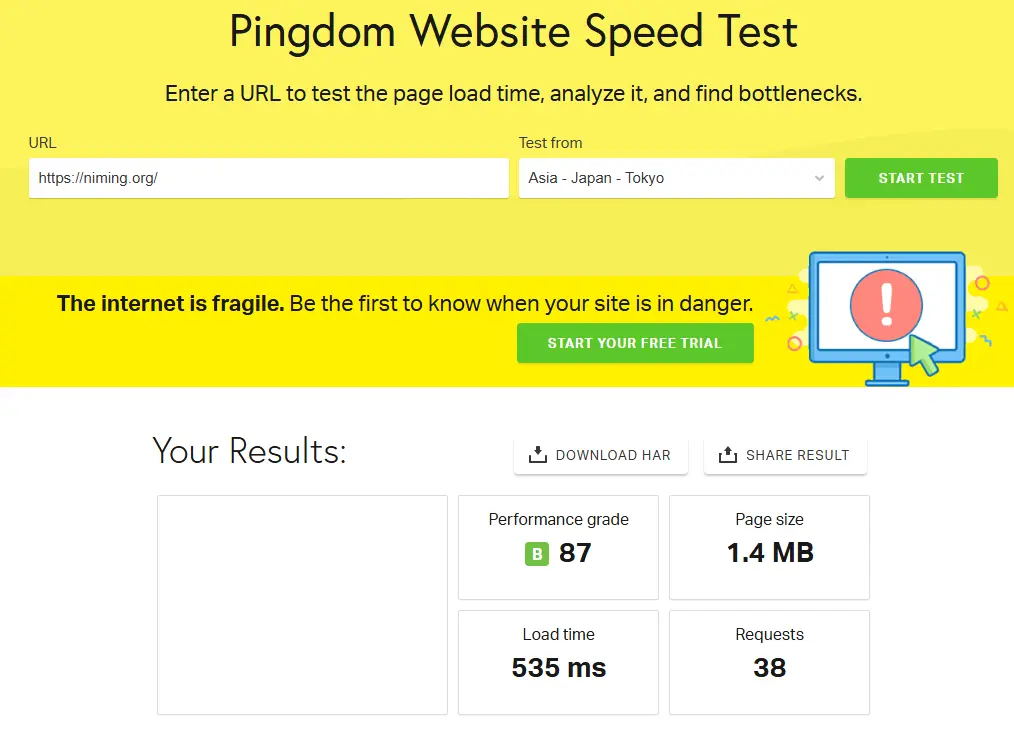Select the Load time 535 ms card
This screenshot has height=732, width=1014.
(558, 663)
